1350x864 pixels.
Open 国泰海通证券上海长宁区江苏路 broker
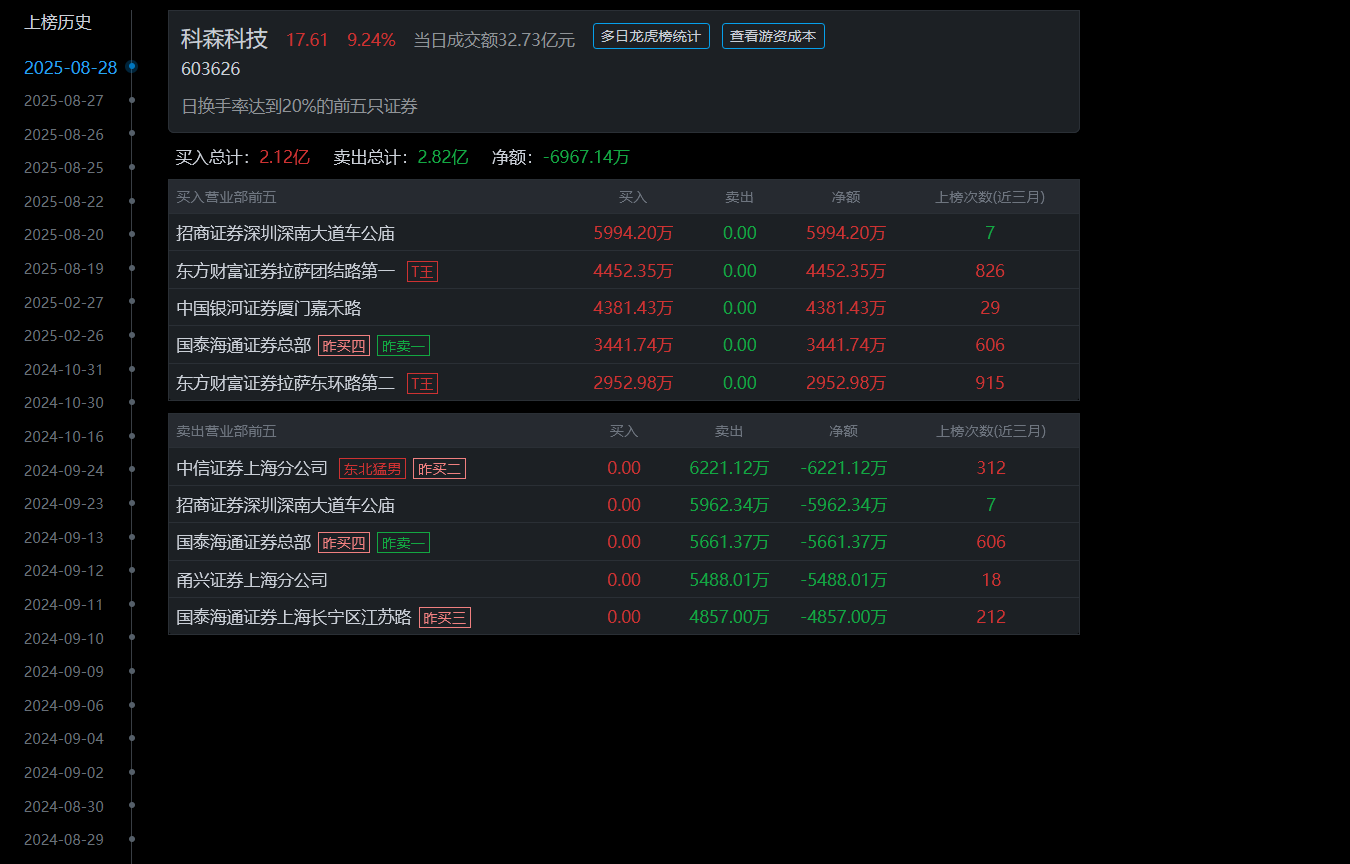(294, 617)
